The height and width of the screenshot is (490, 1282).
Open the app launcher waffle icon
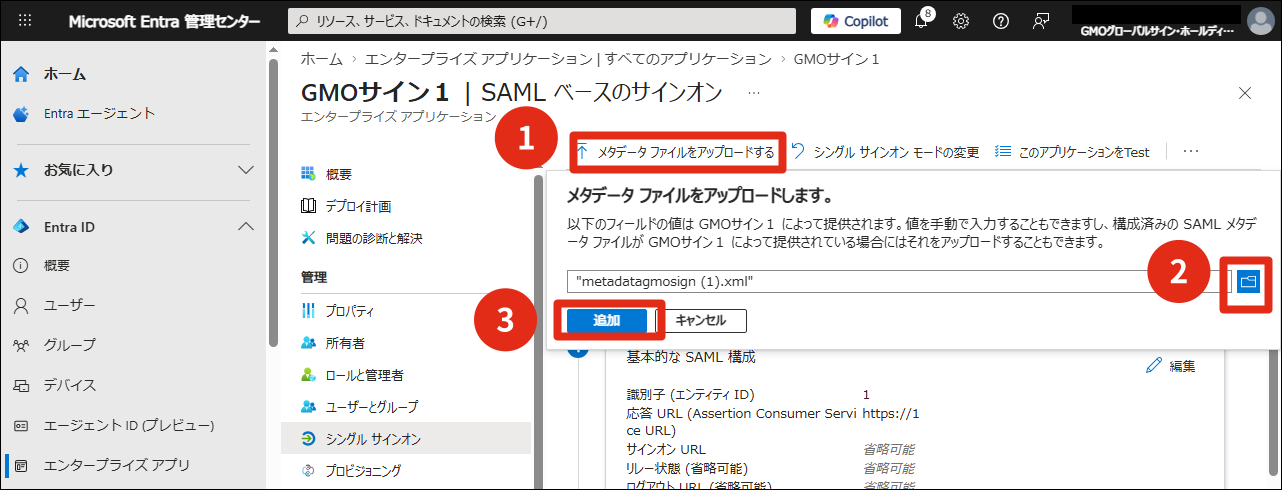click(x=26, y=21)
